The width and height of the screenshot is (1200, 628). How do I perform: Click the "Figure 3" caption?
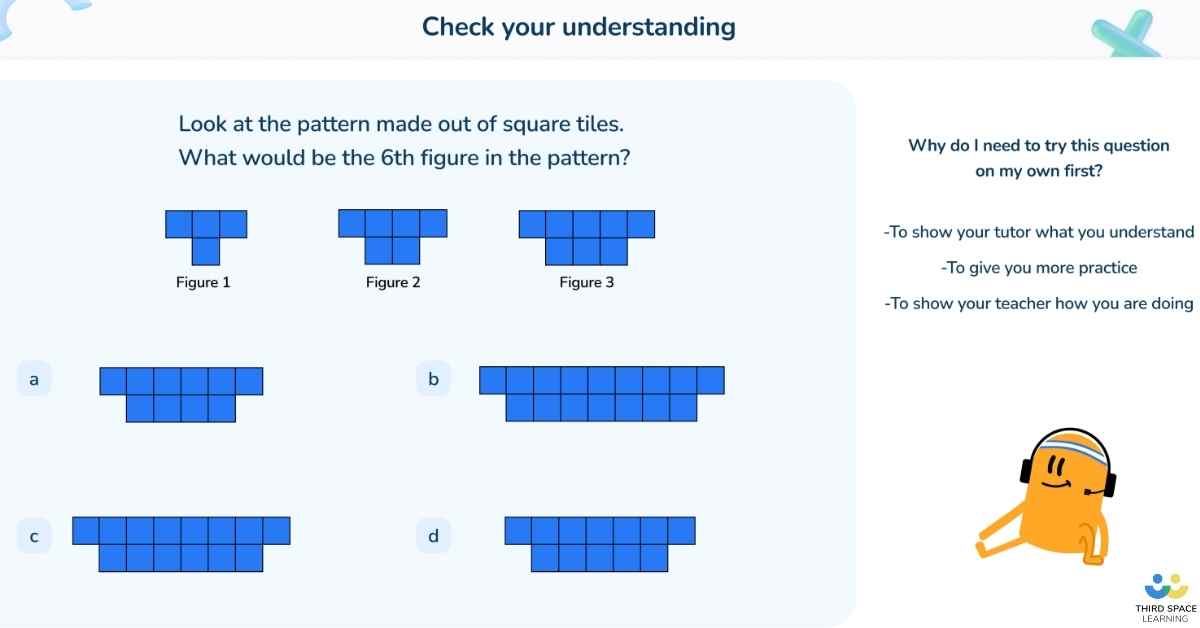click(x=587, y=283)
